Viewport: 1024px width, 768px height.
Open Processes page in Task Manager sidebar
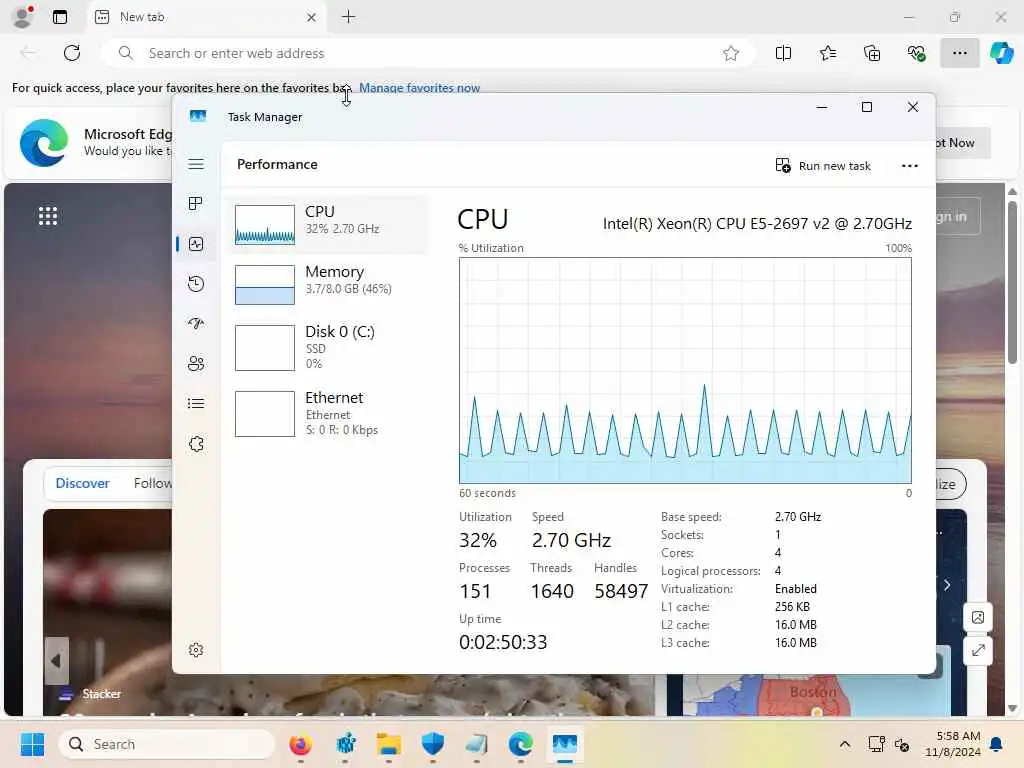(x=196, y=204)
